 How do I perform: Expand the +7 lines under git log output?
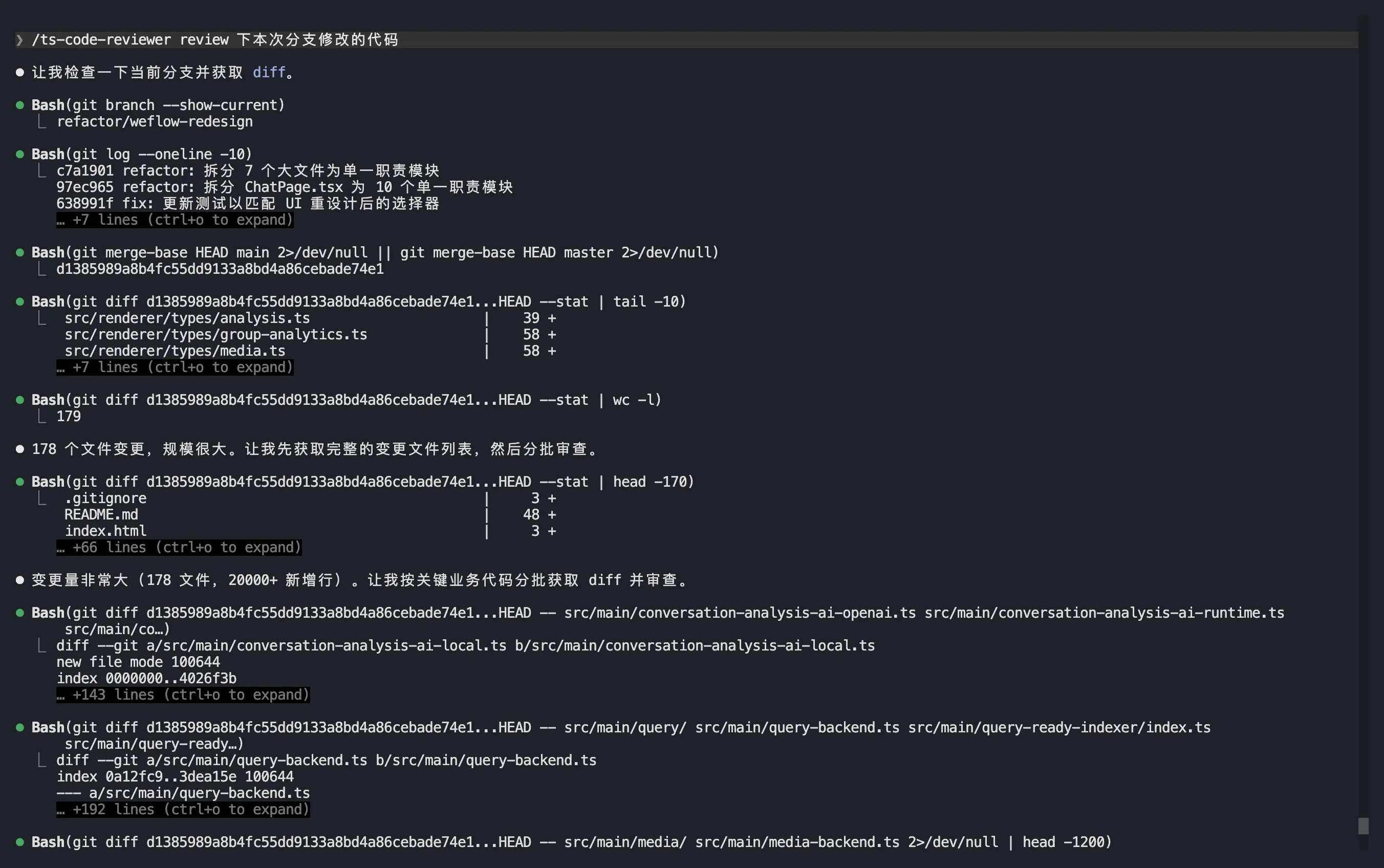point(175,220)
